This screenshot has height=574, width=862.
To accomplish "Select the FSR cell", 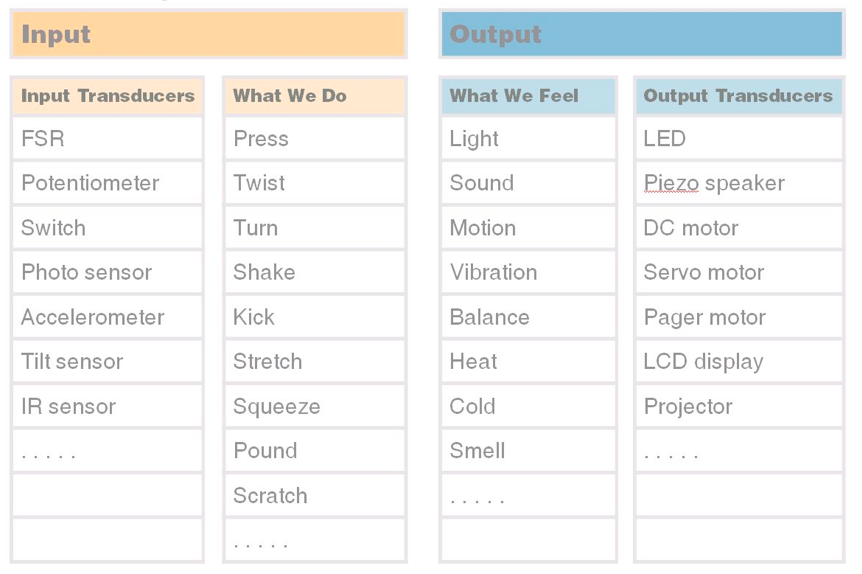I will pos(107,139).
